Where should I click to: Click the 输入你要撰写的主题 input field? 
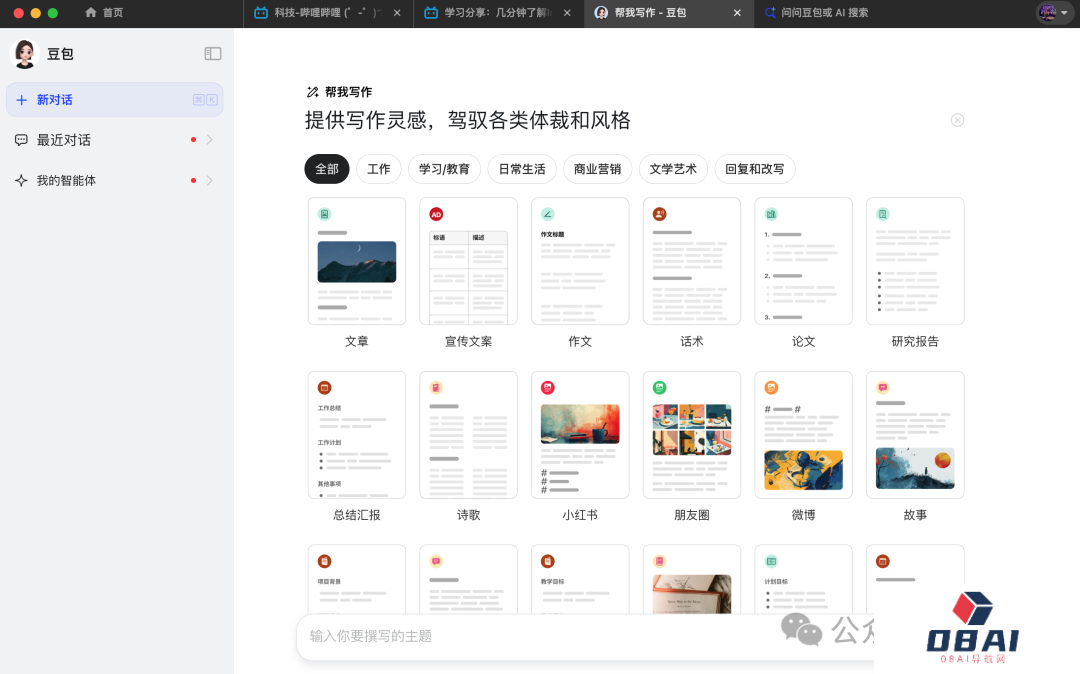[530, 636]
